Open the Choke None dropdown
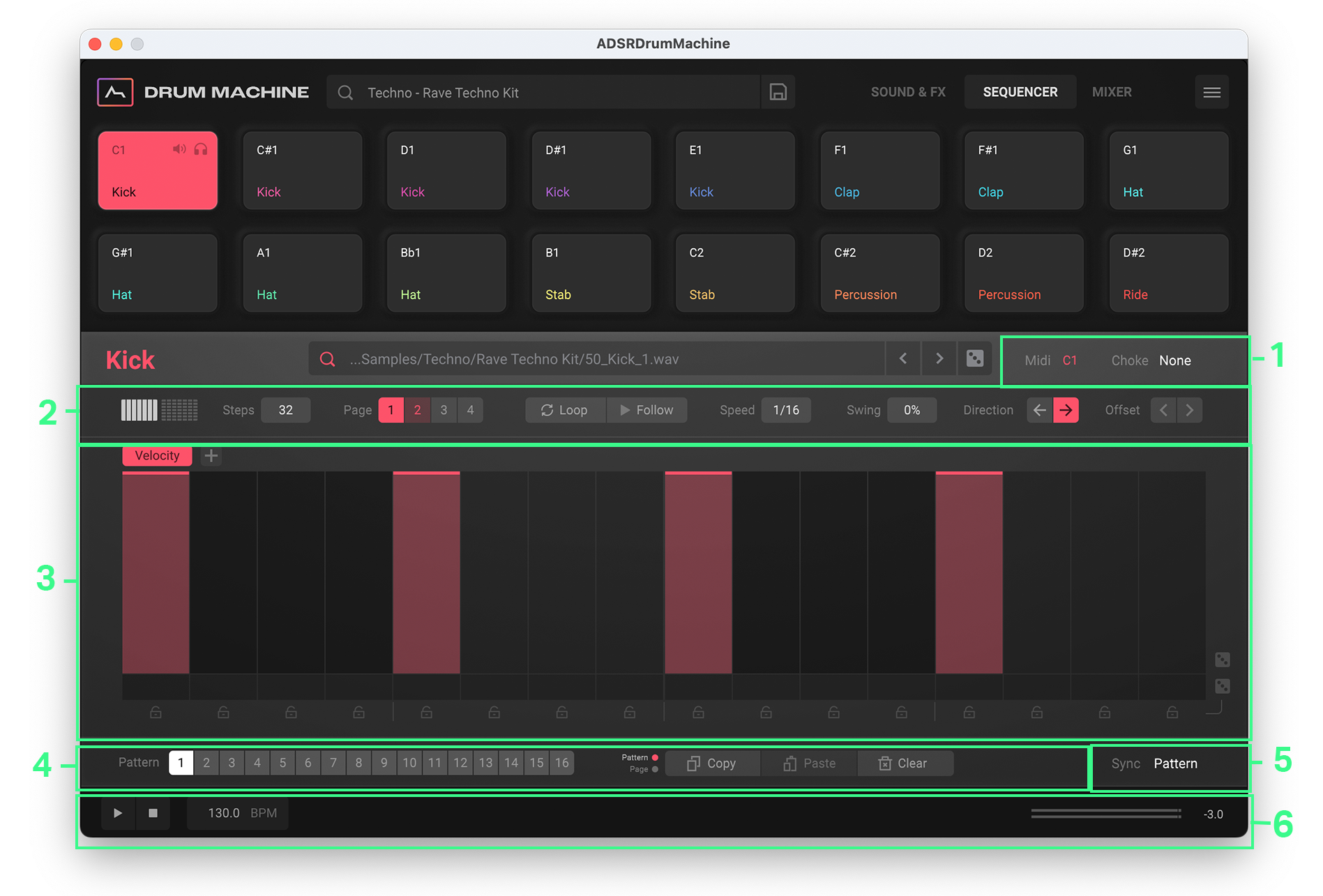 point(1174,360)
